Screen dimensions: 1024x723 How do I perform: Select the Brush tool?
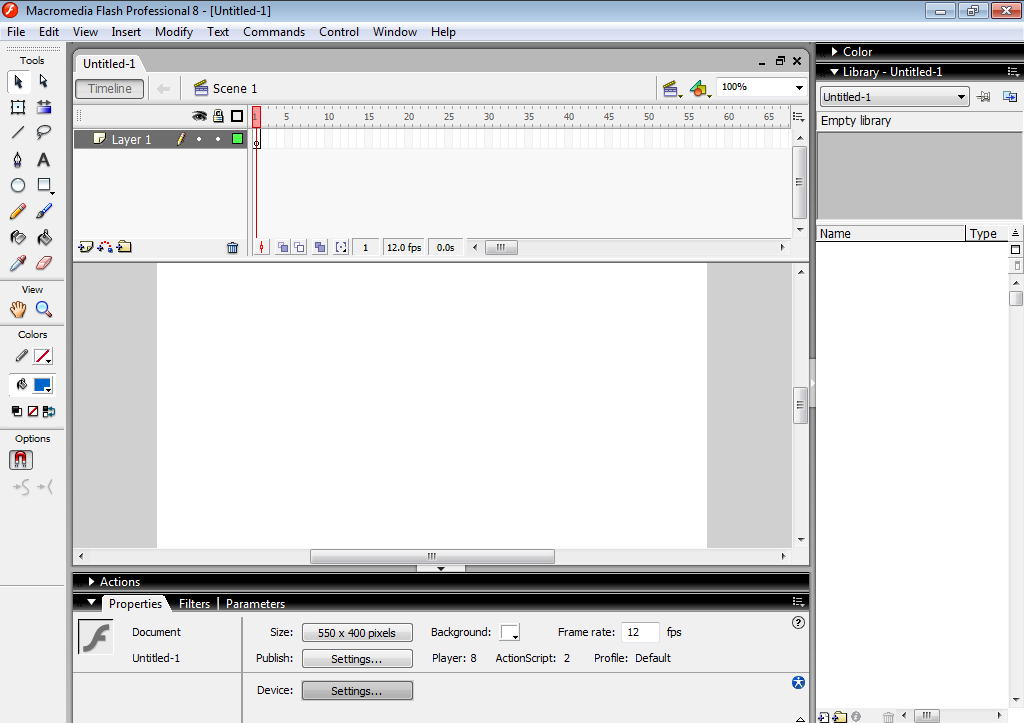pyautogui.click(x=44, y=211)
